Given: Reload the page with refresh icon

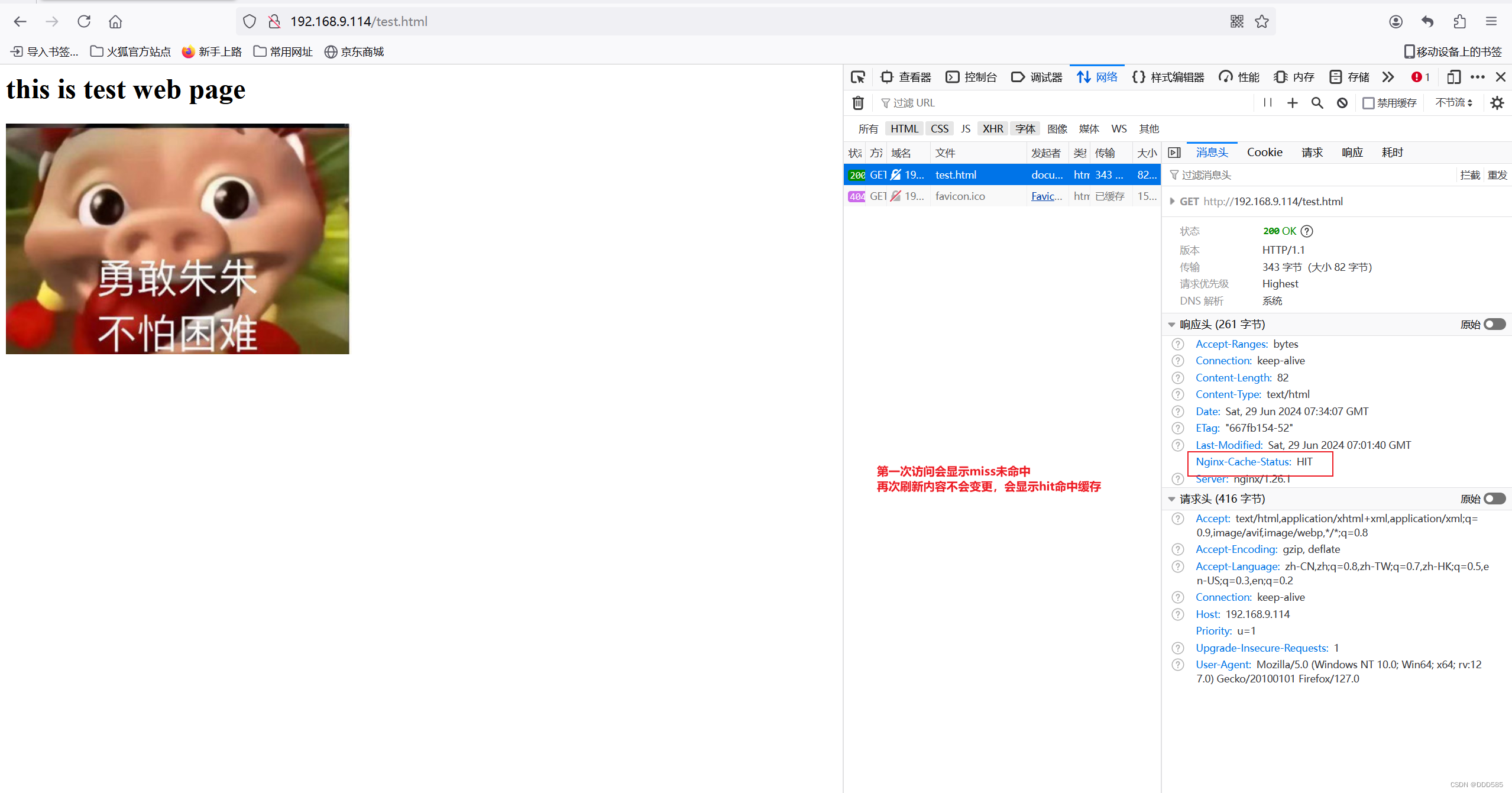Looking at the screenshot, I should pos(84,22).
